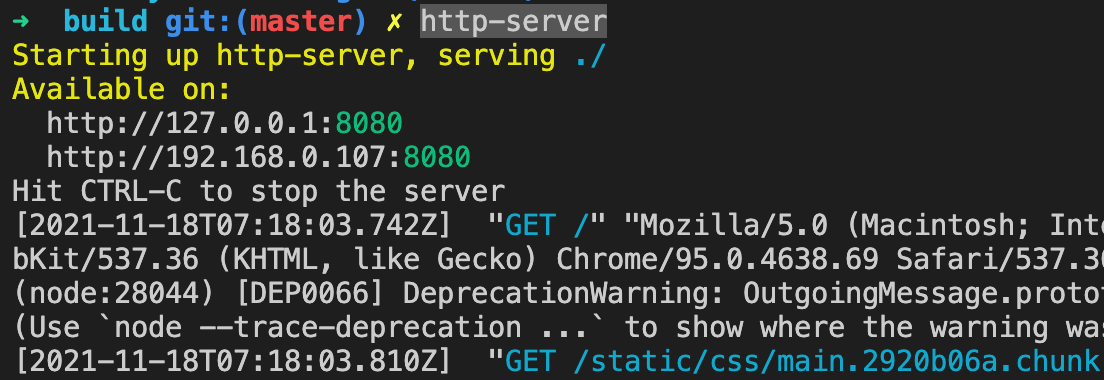Click the 'master' branch name
This screenshot has width=1104, height=380.
301,21
